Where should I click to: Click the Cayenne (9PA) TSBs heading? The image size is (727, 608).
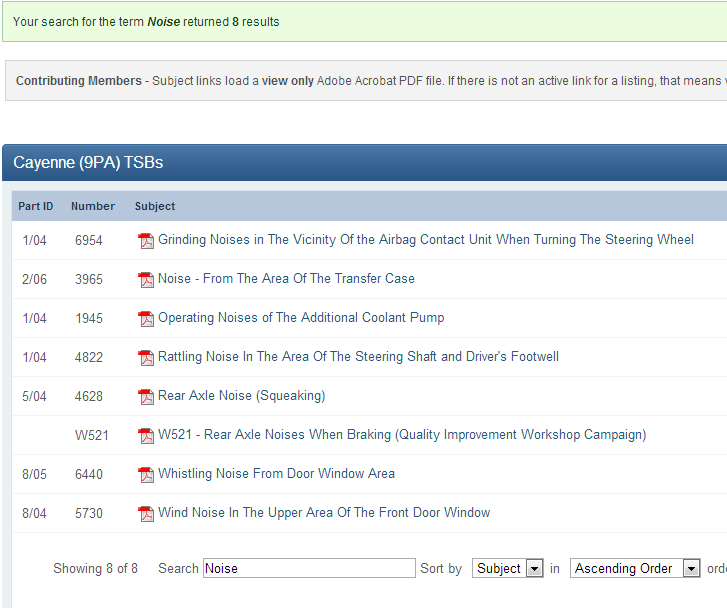coord(88,163)
